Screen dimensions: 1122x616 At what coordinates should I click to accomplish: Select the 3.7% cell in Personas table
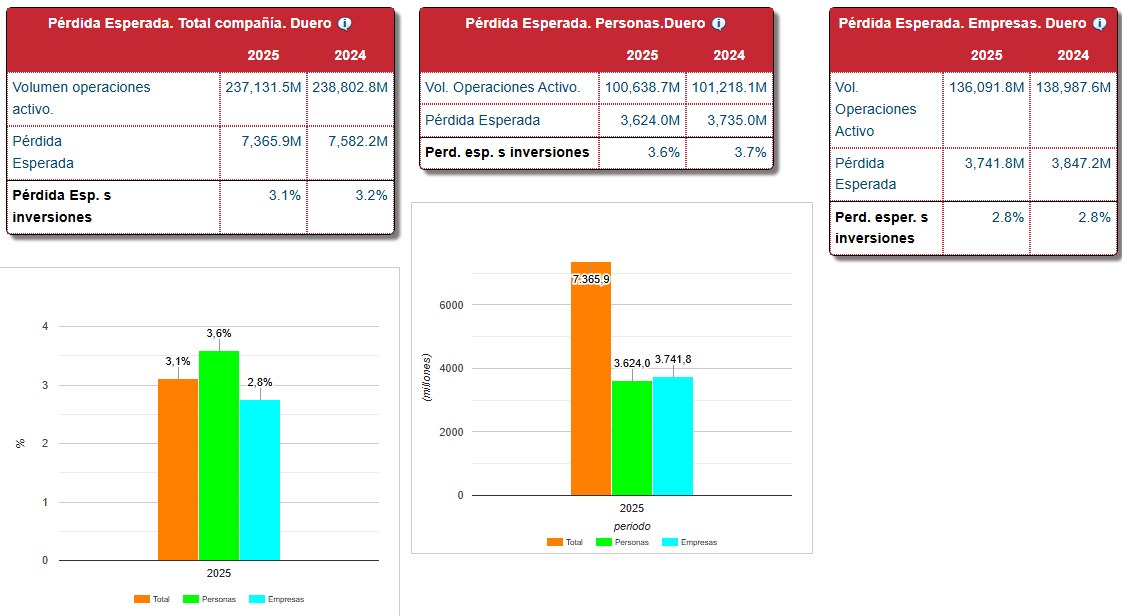729,153
